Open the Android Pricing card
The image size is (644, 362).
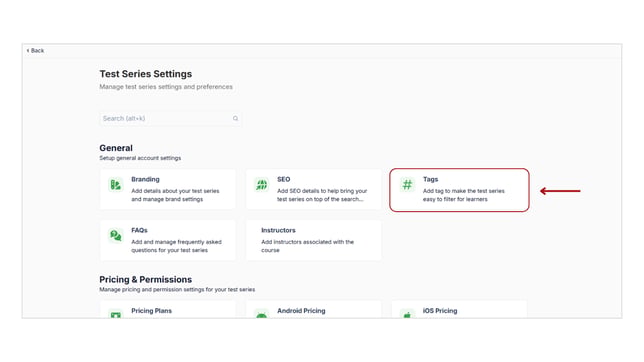click(313, 310)
